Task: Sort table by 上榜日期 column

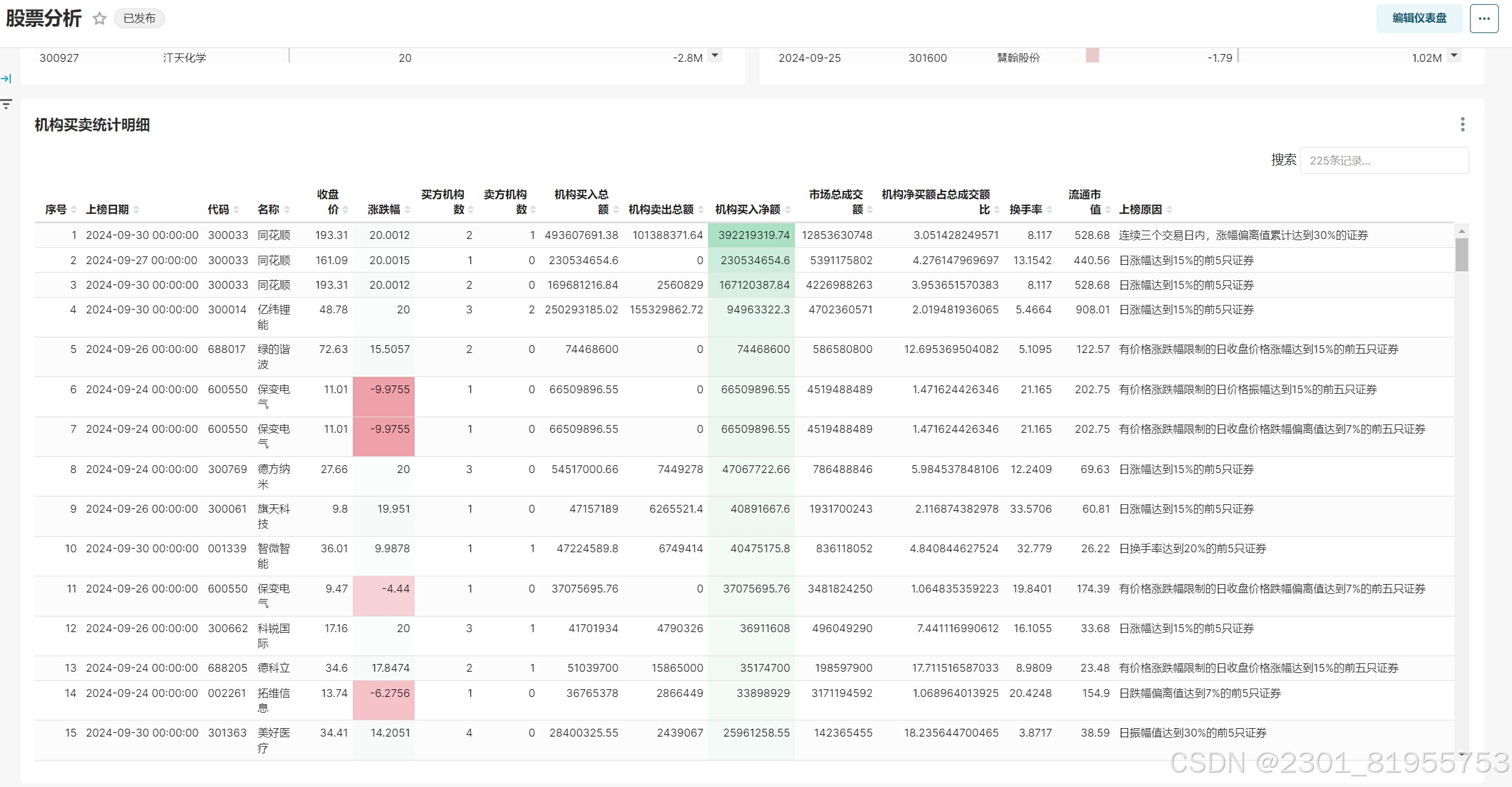Action: pyautogui.click(x=108, y=210)
